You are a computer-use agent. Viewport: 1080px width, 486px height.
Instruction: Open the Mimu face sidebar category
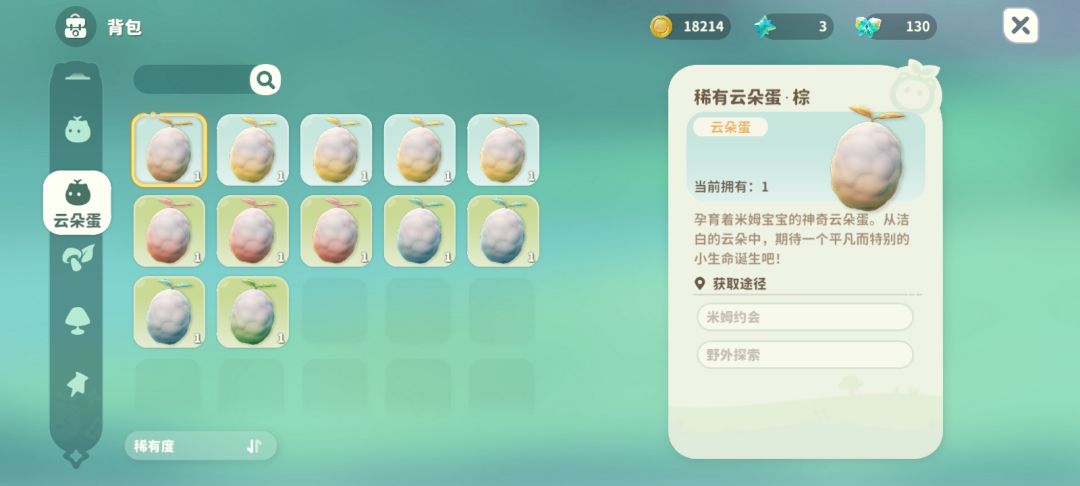point(77,129)
